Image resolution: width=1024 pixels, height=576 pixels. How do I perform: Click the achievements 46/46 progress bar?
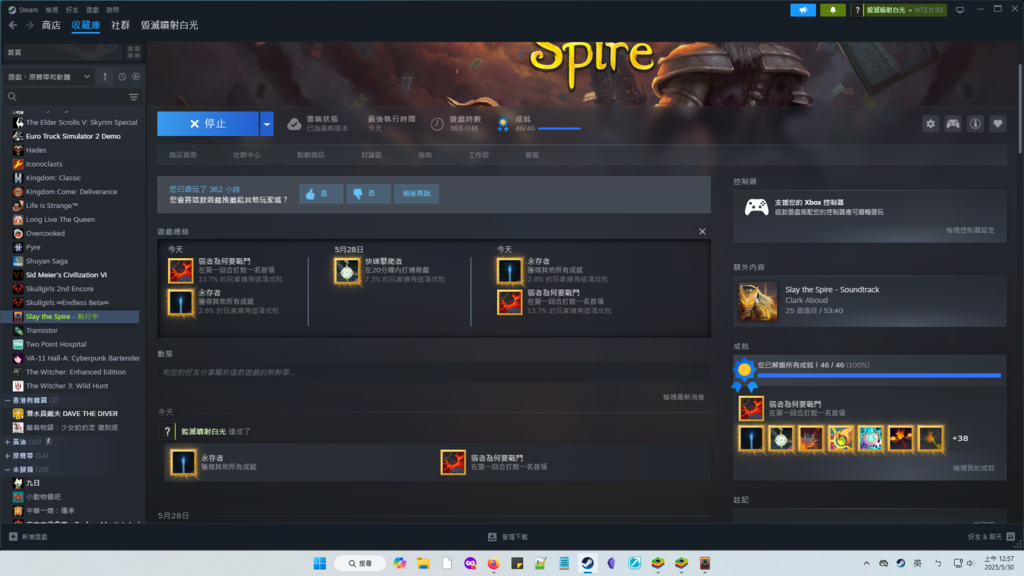879,376
